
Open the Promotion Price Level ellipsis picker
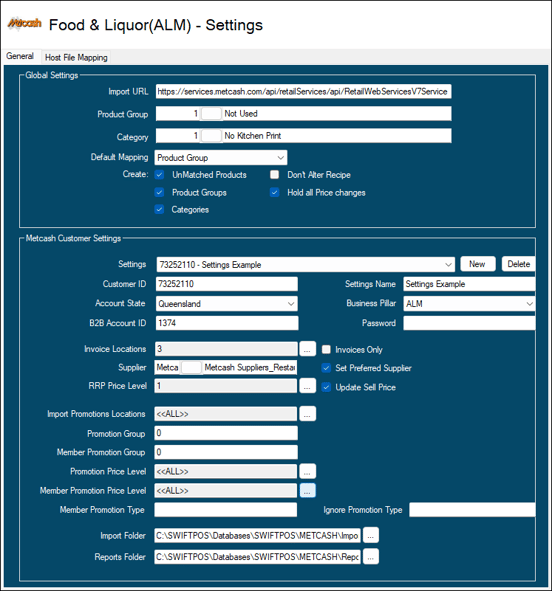pos(307,471)
